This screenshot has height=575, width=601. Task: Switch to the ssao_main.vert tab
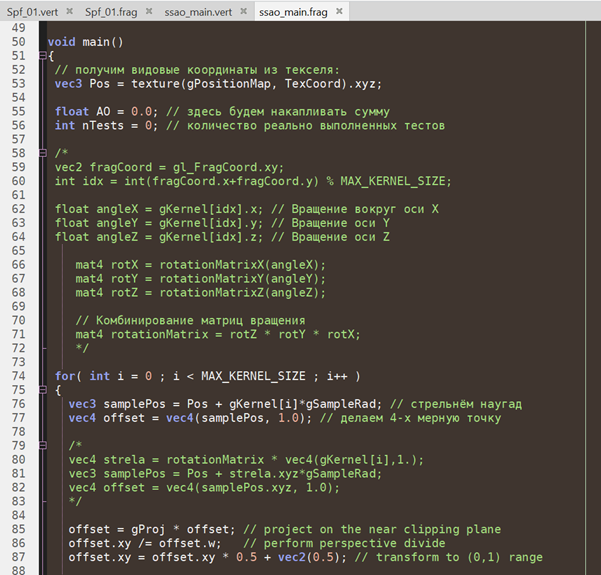(x=200, y=13)
